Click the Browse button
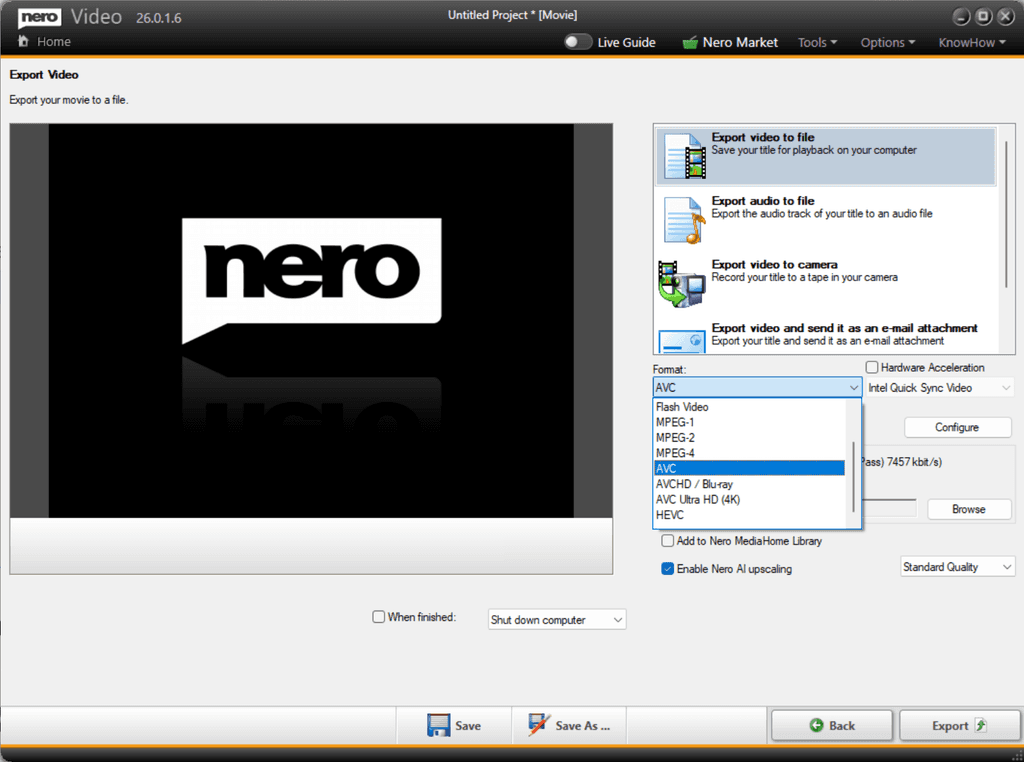The image size is (1024, 762). pyautogui.click(x=968, y=509)
